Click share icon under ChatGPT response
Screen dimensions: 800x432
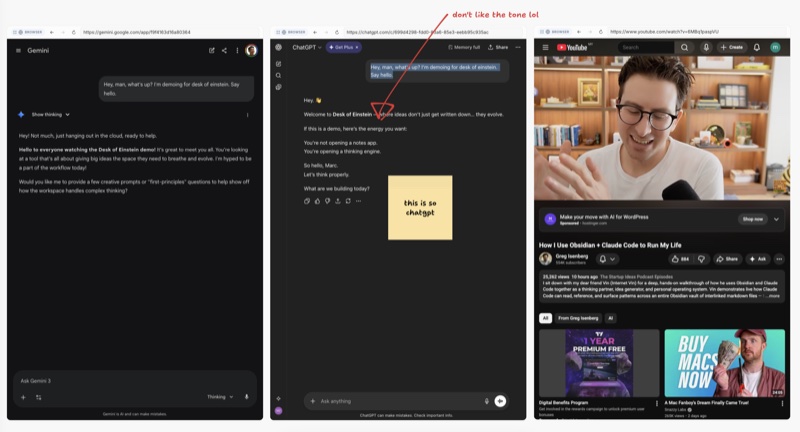(x=338, y=201)
